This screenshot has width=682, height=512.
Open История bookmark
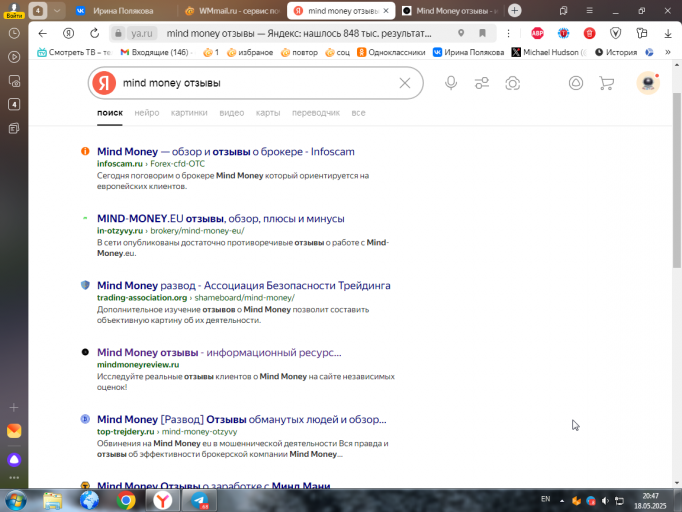616,52
